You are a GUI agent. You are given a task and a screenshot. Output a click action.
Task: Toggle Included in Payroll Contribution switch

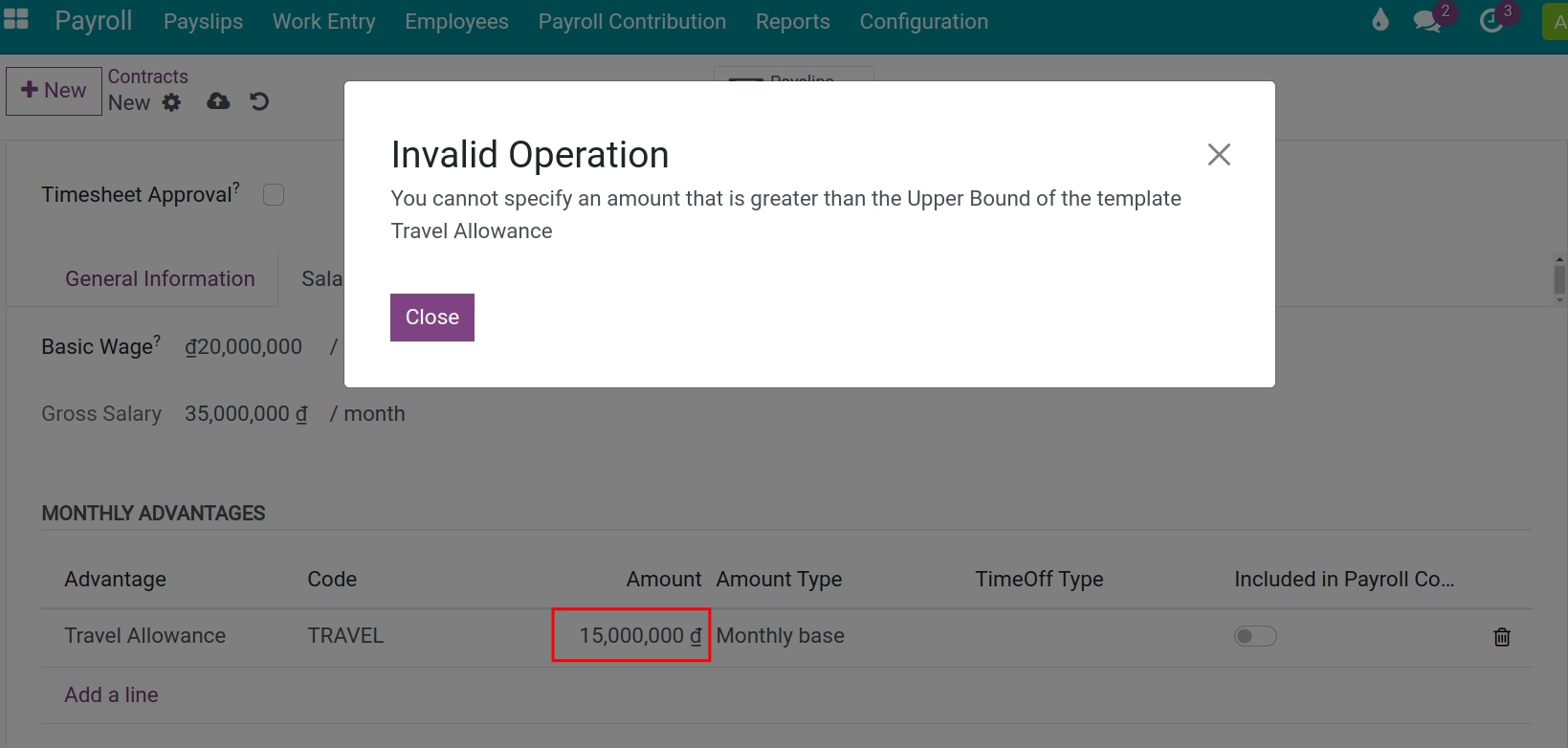click(x=1255, y=636)
